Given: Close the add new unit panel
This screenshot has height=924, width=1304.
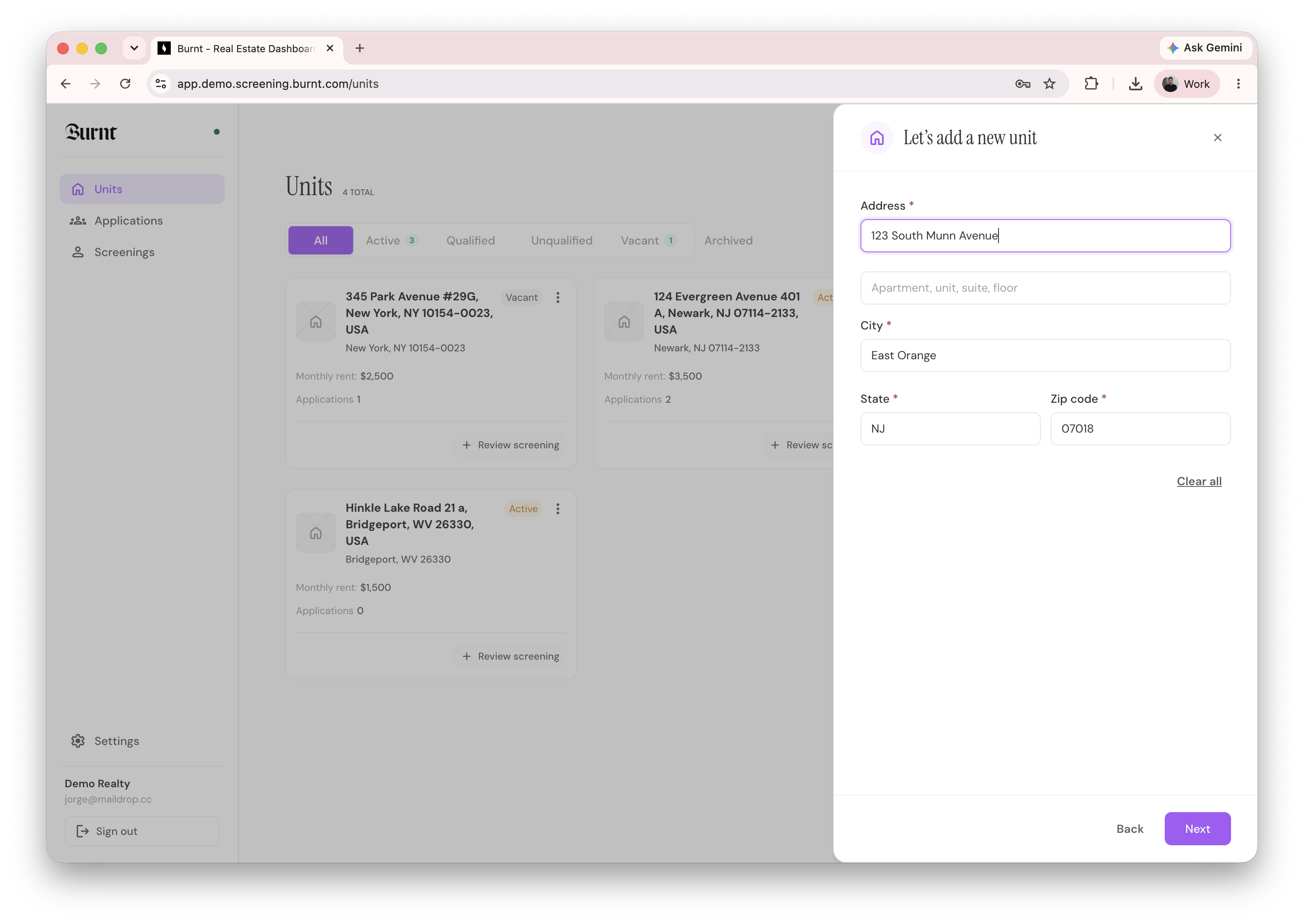Looking at the screenshot, I should tap(1217, 138).
